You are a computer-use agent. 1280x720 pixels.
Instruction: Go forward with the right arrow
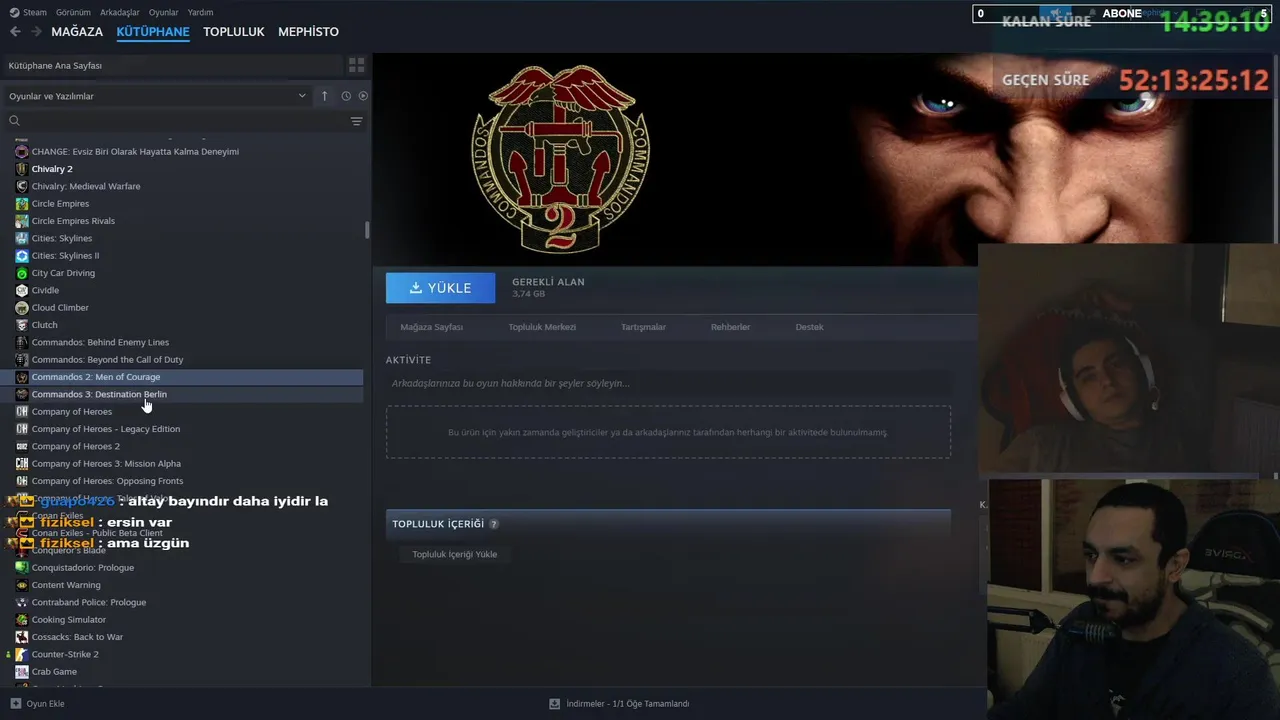click(36, 32)
